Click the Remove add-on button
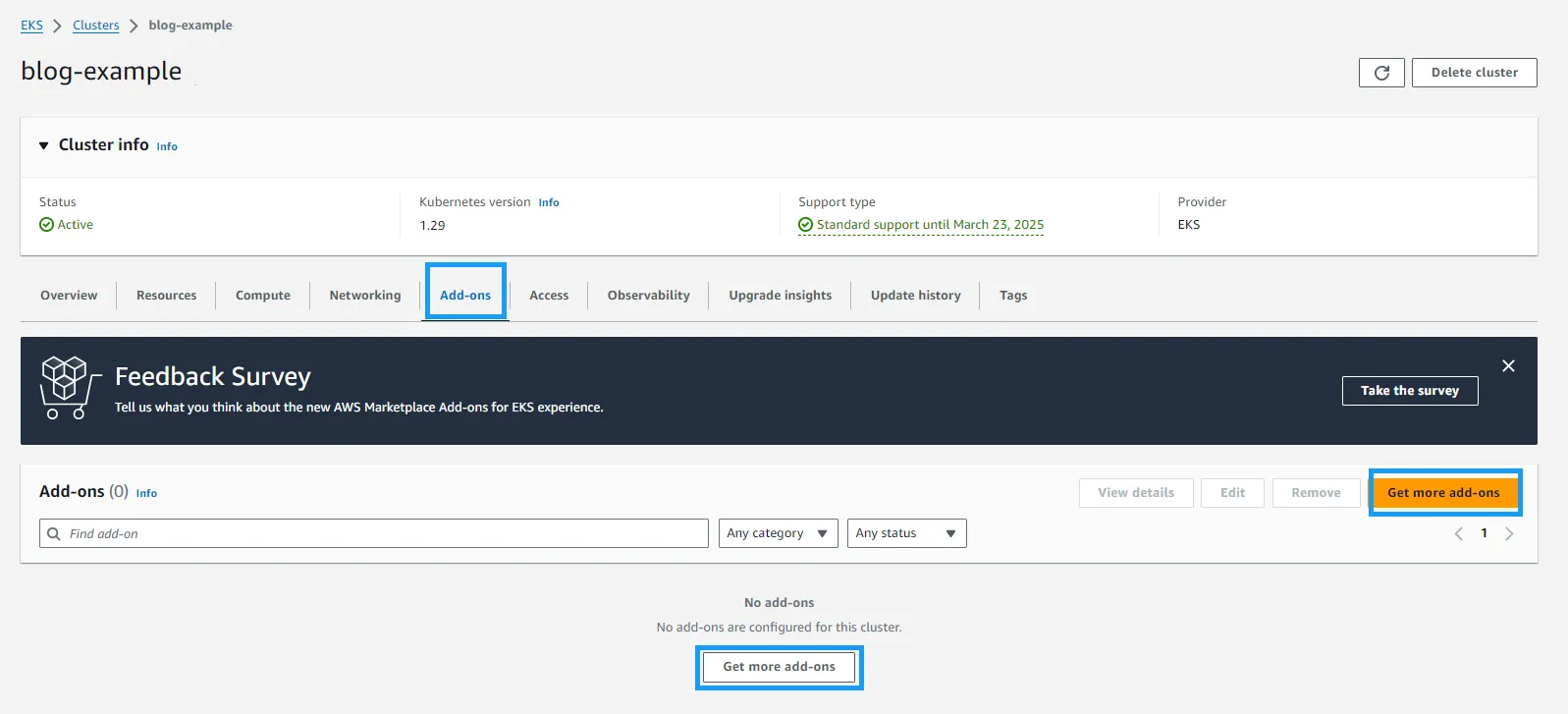 pos(1316,493)
